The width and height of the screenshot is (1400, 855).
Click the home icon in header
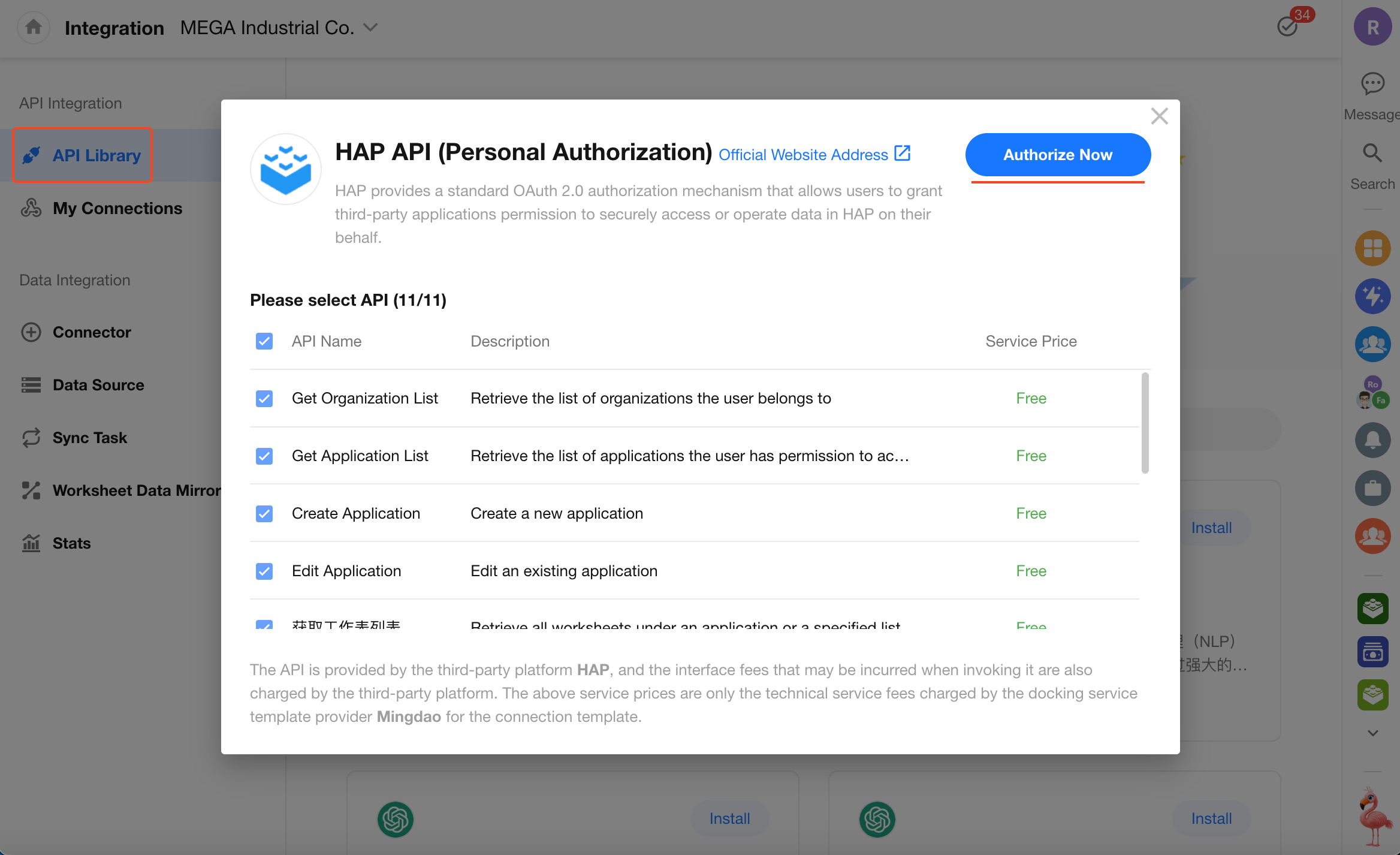(x=34, y=28)
